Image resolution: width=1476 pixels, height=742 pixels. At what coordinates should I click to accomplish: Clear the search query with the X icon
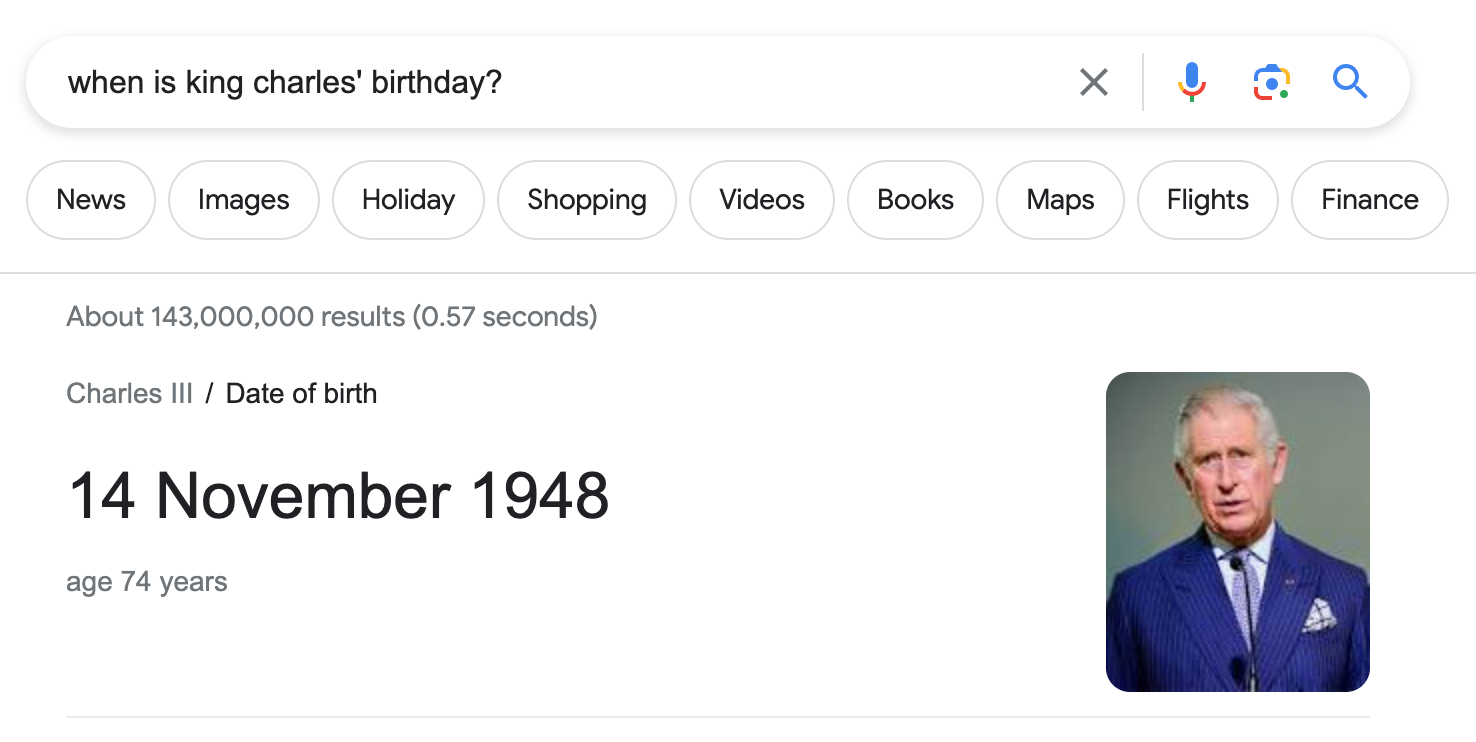pyautogui.click(x=1094, y=82)
